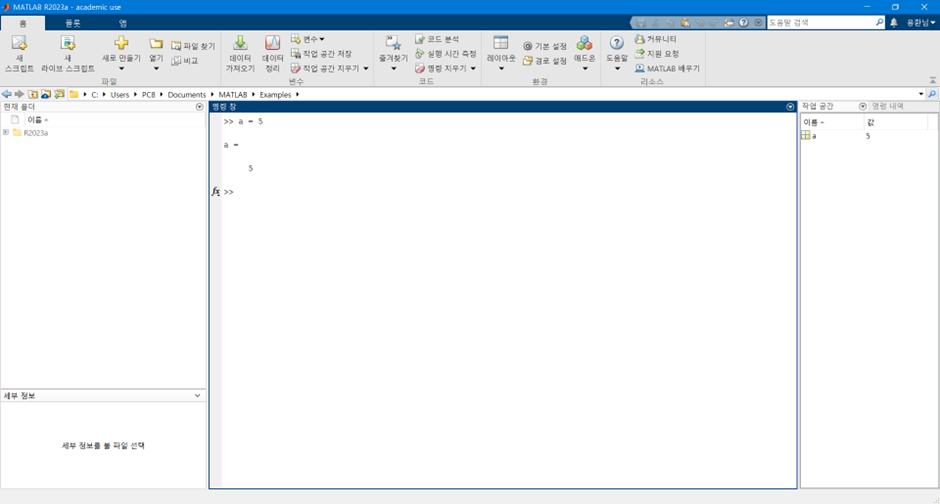Click 데이터 정리 (Clean Data)
The image size is (940, 504).
tap(273, 53)
